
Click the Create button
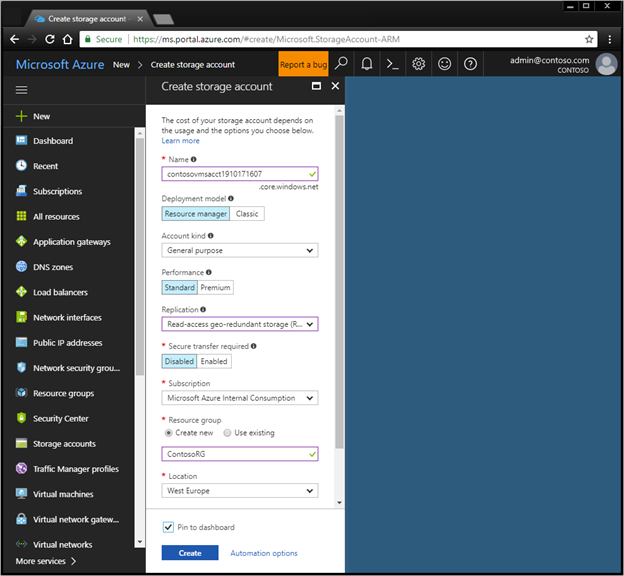click(190, 553)
